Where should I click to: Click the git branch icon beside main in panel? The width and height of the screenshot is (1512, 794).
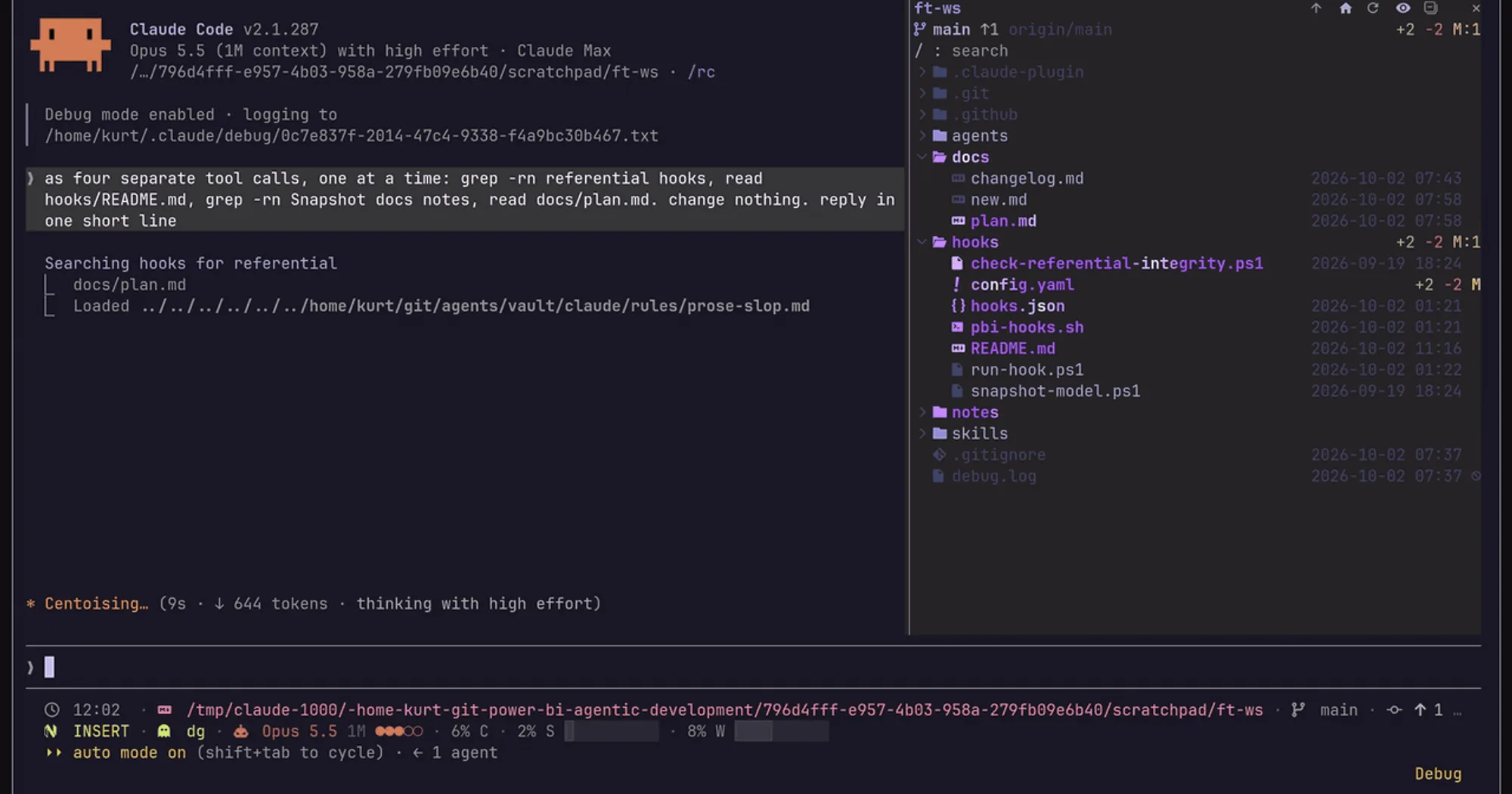(919, 29)
